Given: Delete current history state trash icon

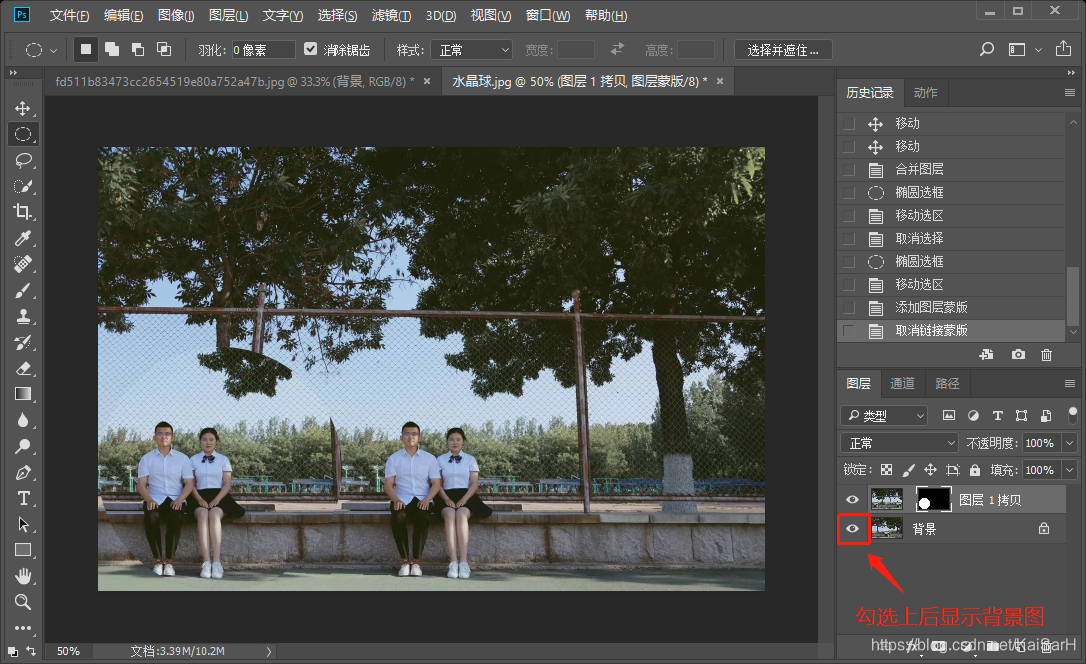Looking at the screenshot, I should pyautogui.click(x=1047, y=355).
